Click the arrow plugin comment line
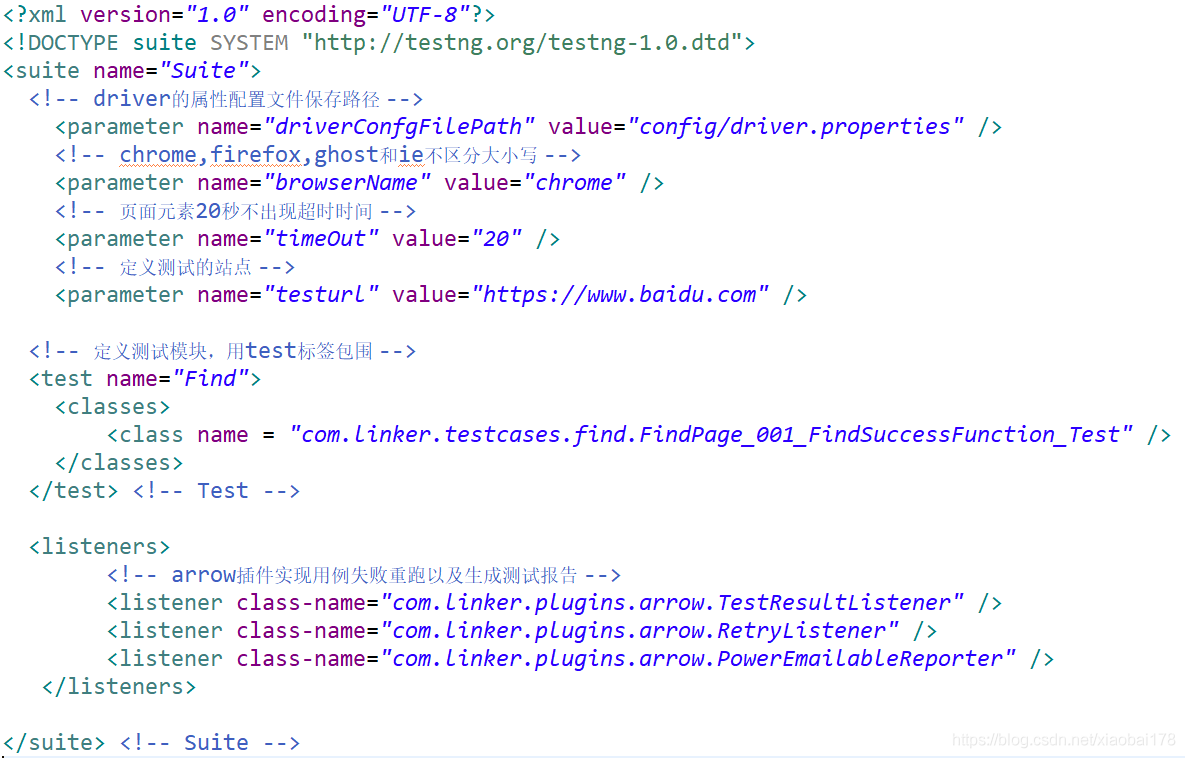Viewport: 1185px width, 758px height. coord(364,575)
